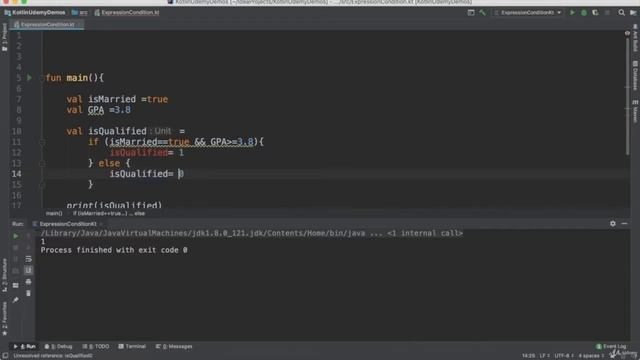
Task: Open the Structure tool window from the left sidebar
Action: (4, 275)
